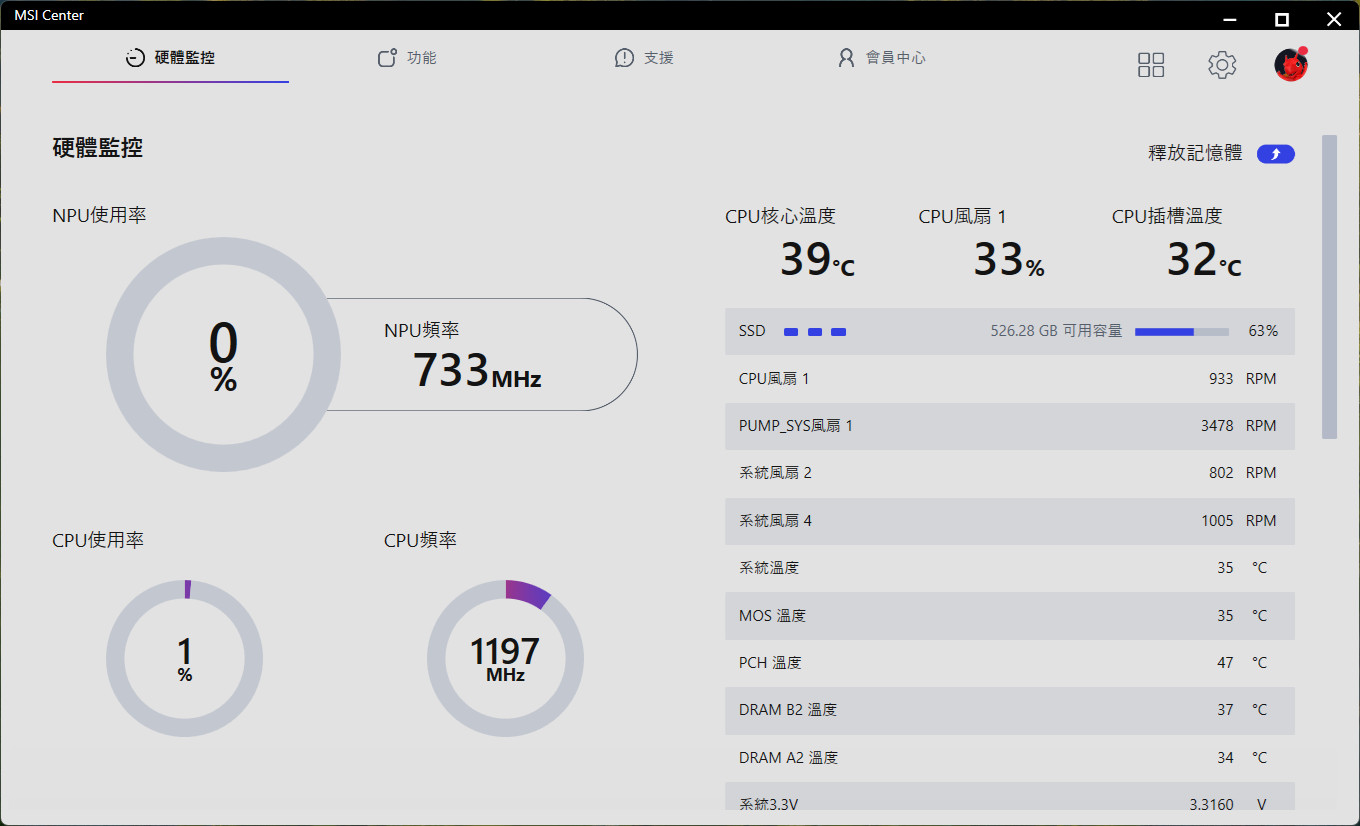The height and width of the screenshot is (826, 1360).
Task: Switch to the 功能 tab
Action: [x=407, y=58]
